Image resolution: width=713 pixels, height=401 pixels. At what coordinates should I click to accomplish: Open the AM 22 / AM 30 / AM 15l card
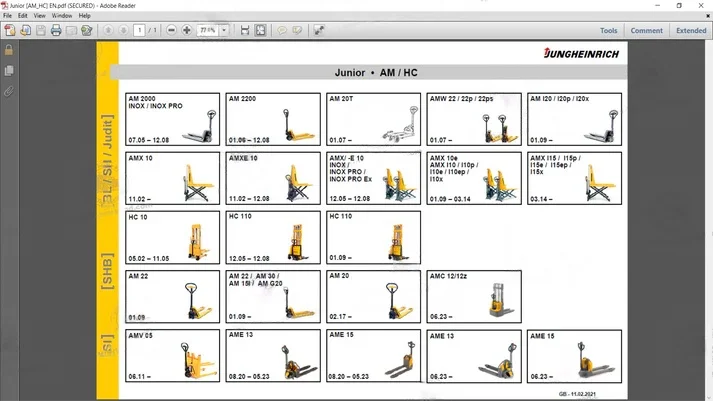[x=273, y=296]
